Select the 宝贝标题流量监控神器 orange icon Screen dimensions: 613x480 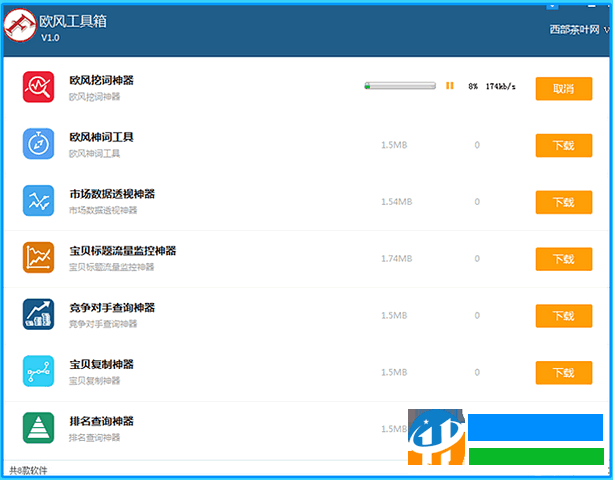tap(38, 258)
